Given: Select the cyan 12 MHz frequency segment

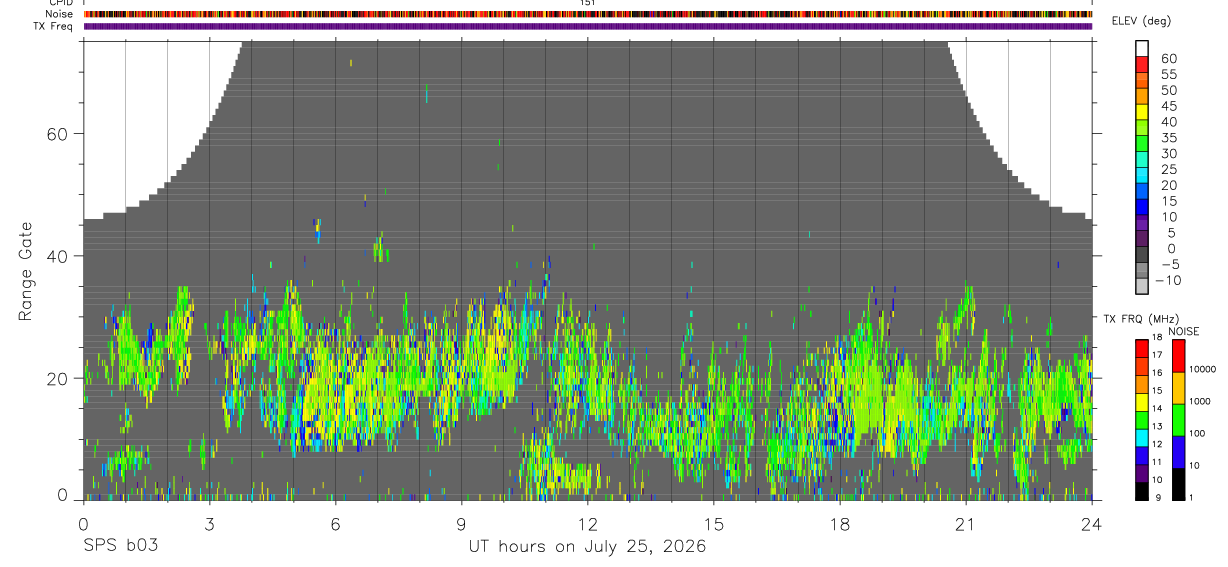Looking at the screenshot, I should (1142, 438).
